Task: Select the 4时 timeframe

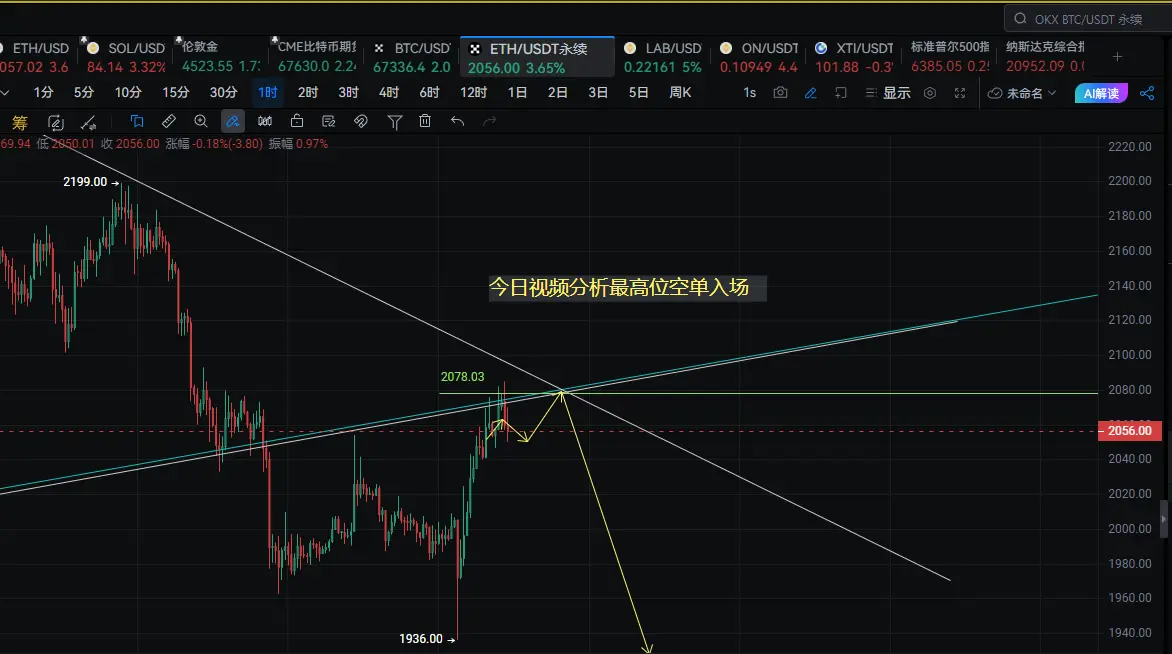Action: 389,93
